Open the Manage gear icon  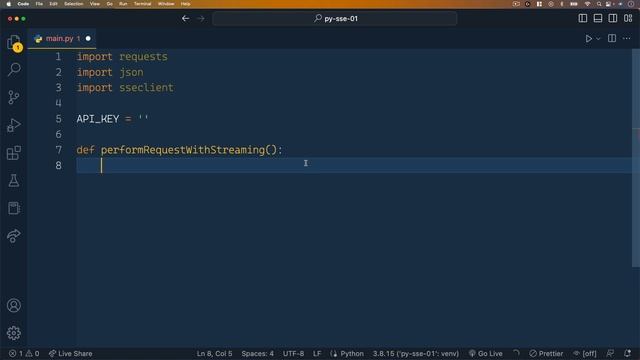(x=14, y=333)
